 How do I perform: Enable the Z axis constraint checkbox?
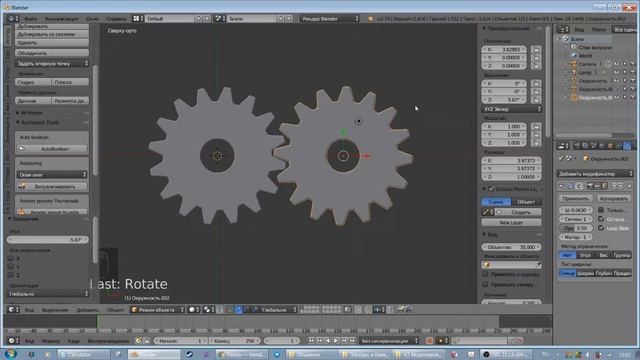coord(11,275)
